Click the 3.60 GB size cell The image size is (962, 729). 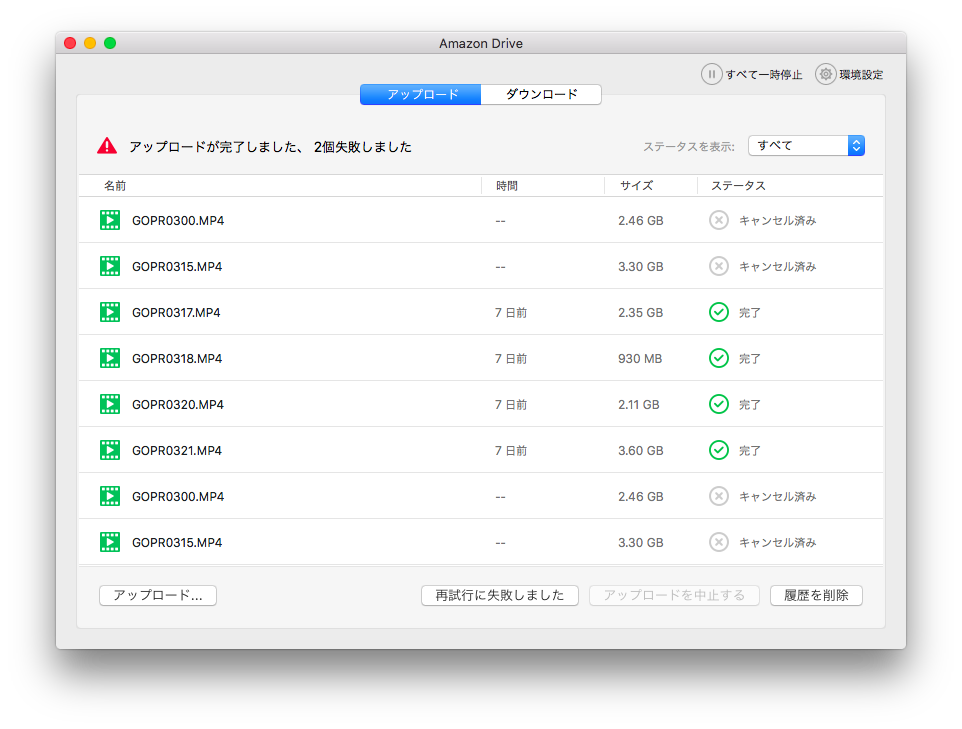641,450
